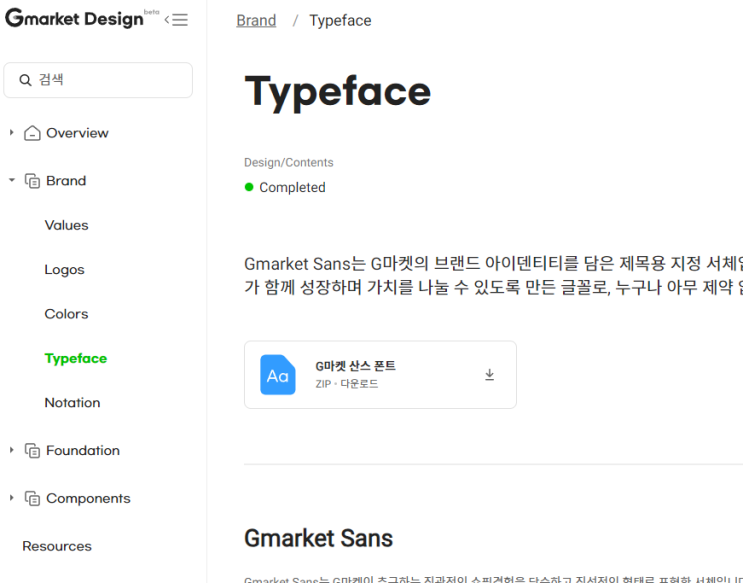The height and width of the screenshot is (583, 743).
Task: Open the Colors page
Action: (66, 314)
